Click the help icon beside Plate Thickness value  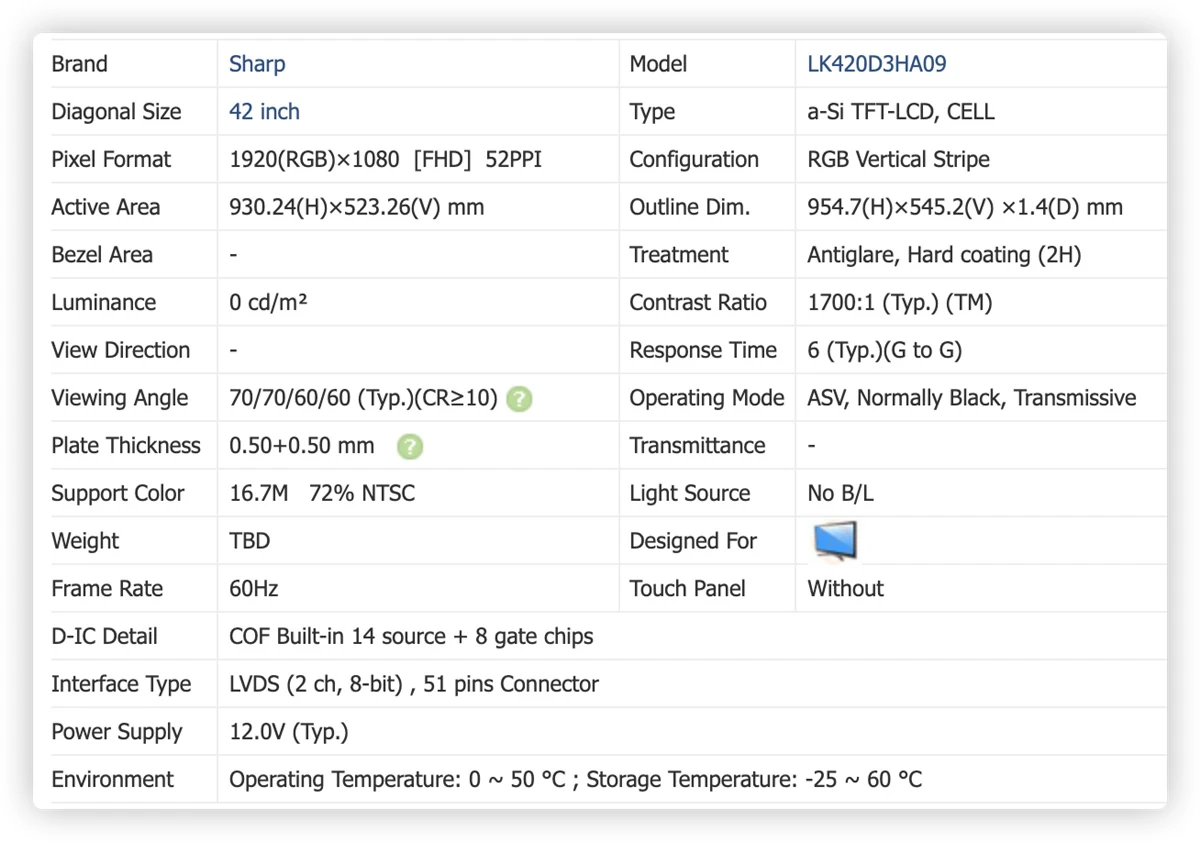[410, 446]
